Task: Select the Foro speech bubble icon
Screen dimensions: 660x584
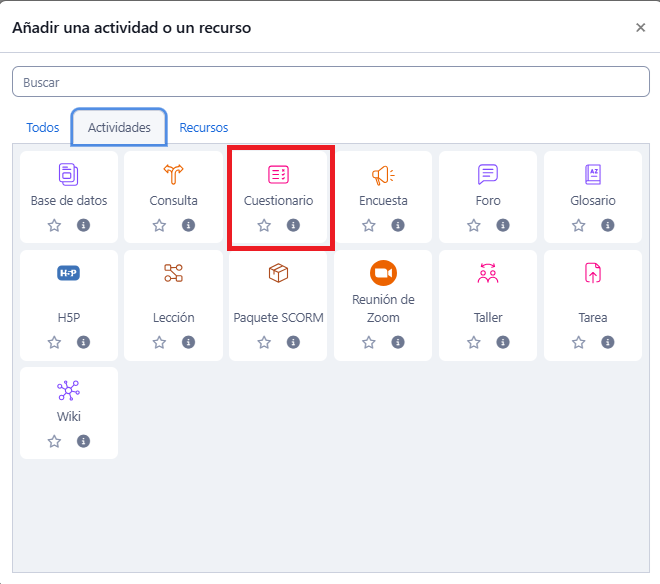Action: [x=488, y=175]
